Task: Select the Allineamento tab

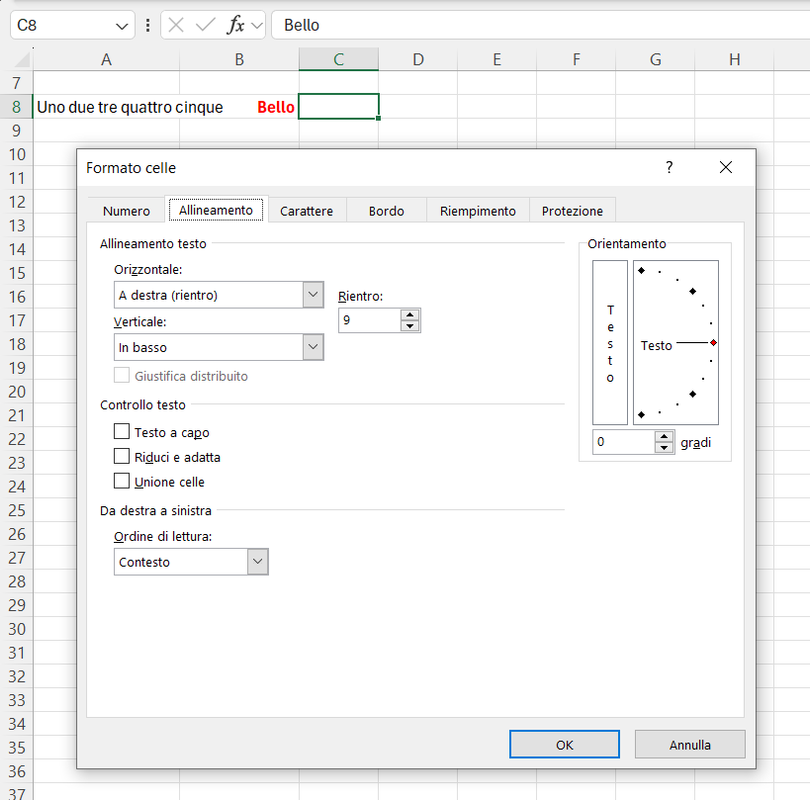Action: tap(216, 210)
